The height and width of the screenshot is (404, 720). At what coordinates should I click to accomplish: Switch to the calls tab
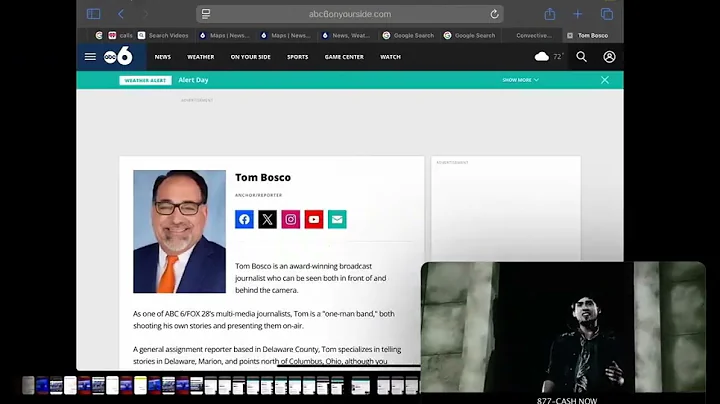click(x=120, y=35)
